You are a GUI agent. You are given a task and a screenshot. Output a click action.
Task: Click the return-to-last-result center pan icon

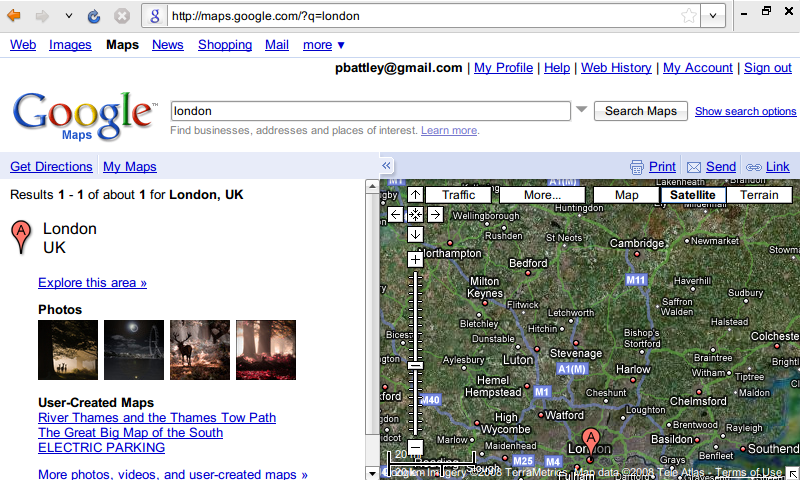pos(415,215)
